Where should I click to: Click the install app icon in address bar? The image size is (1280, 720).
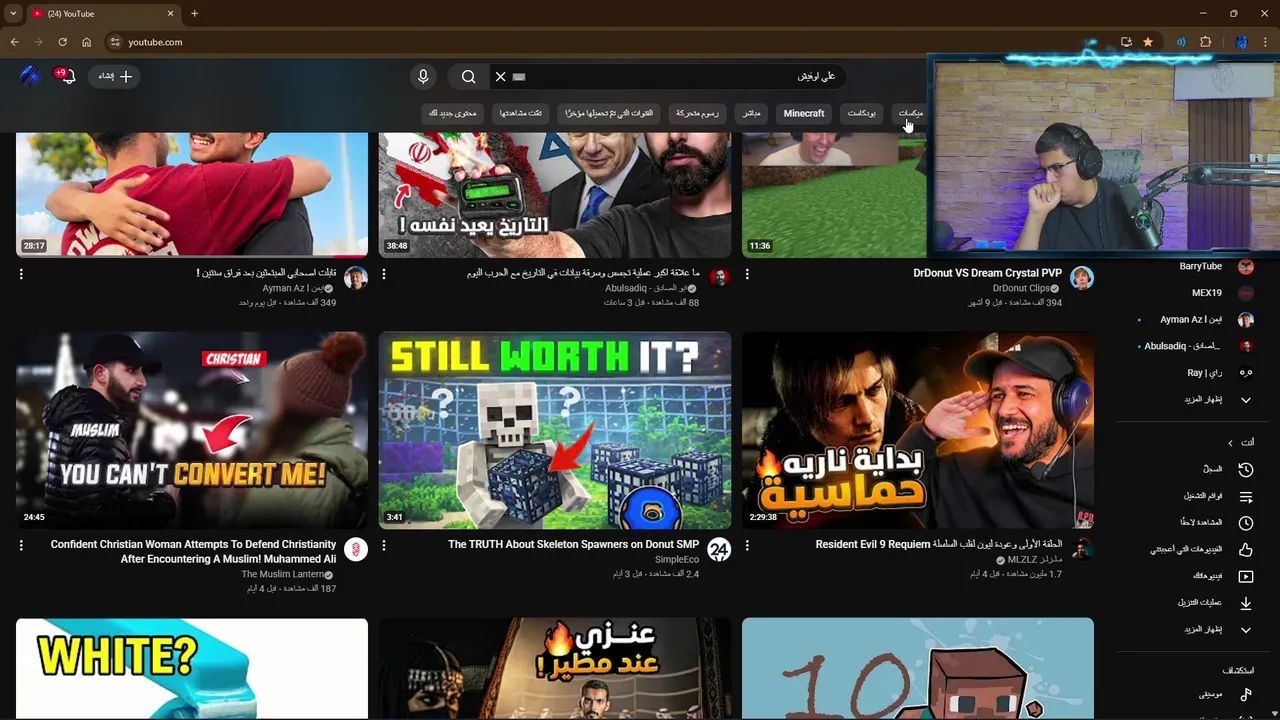(1126, 42)
